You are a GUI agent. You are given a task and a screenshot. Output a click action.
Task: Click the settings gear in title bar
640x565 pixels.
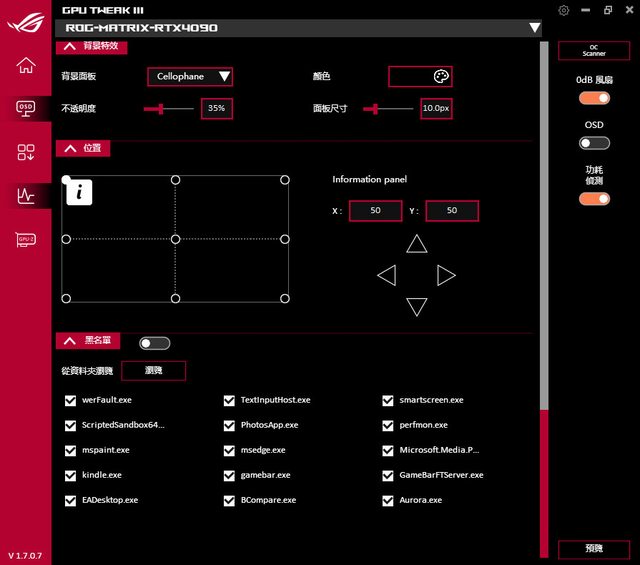(564, 10)
